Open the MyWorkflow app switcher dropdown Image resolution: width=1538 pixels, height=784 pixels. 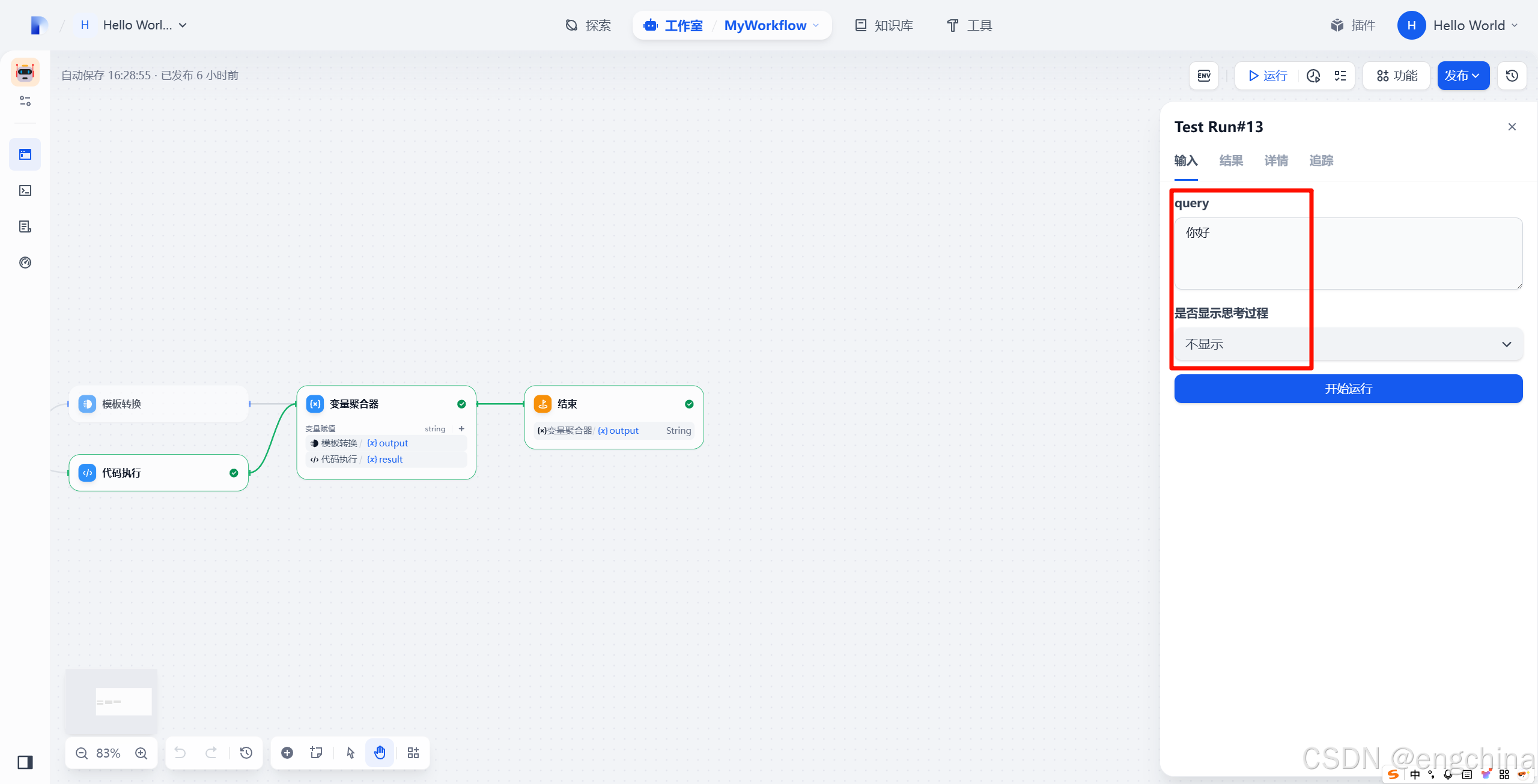771,25
